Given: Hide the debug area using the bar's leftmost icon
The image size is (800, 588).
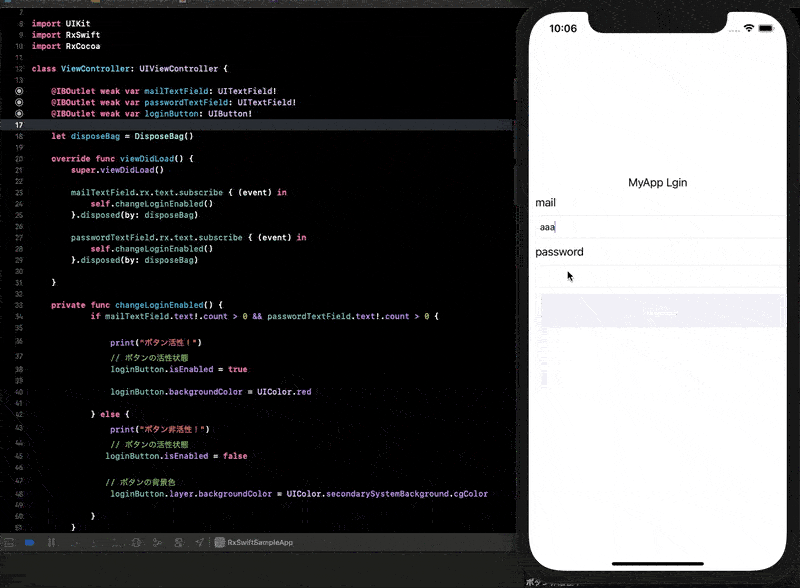Looking at the screenshot, I should point(9,543).
